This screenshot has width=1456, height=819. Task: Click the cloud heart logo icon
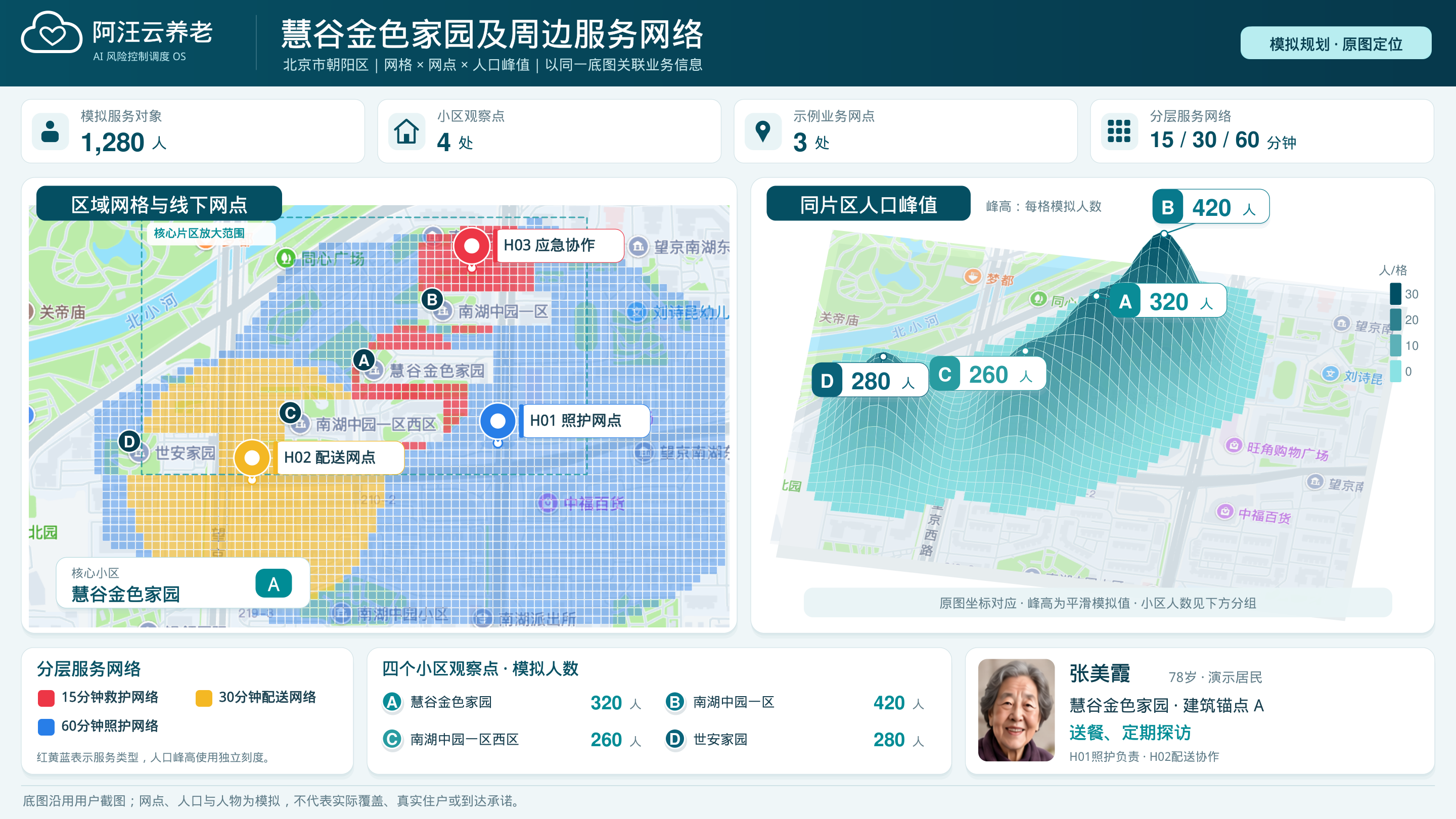[52, 33]
